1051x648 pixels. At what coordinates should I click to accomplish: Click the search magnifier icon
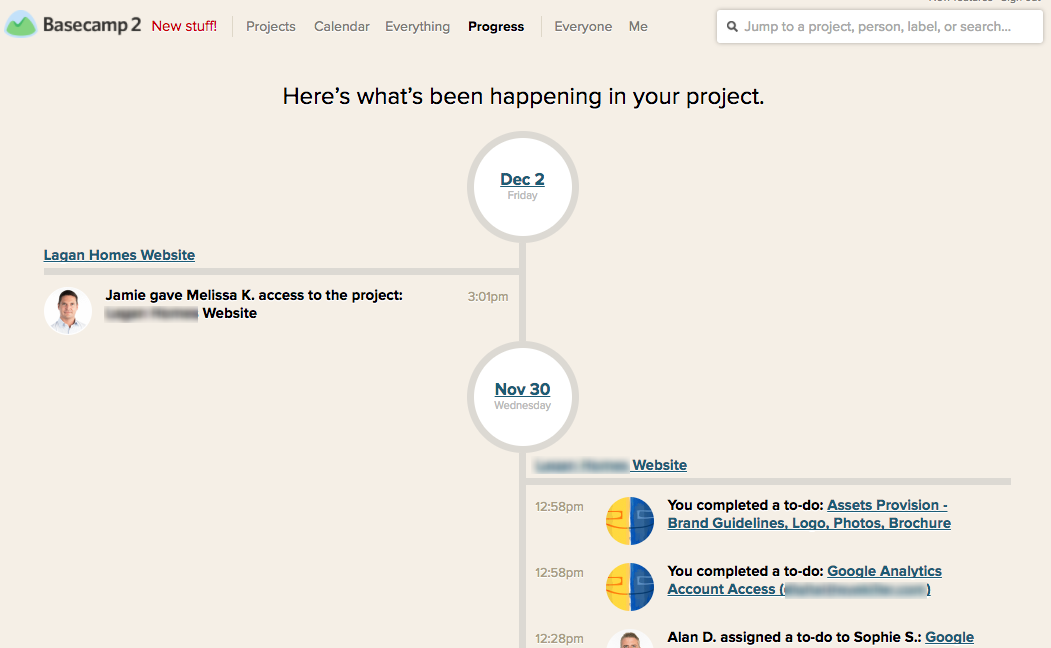point(732,27)
